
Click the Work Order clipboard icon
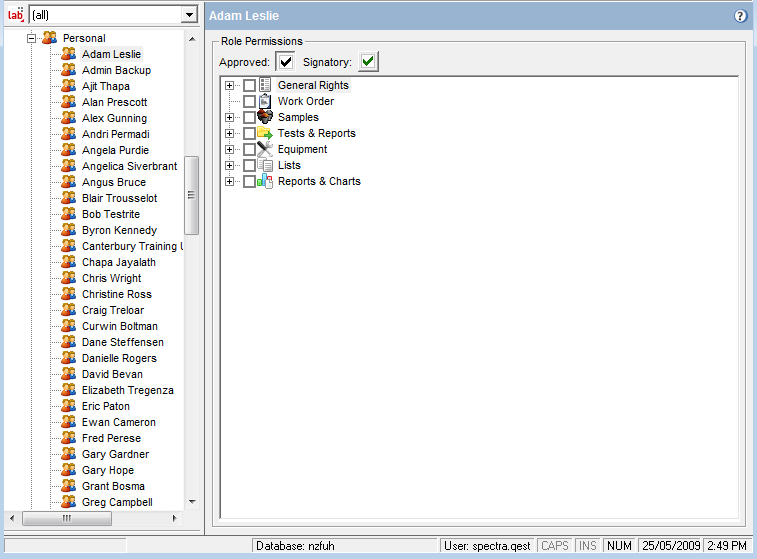point(265,101)
